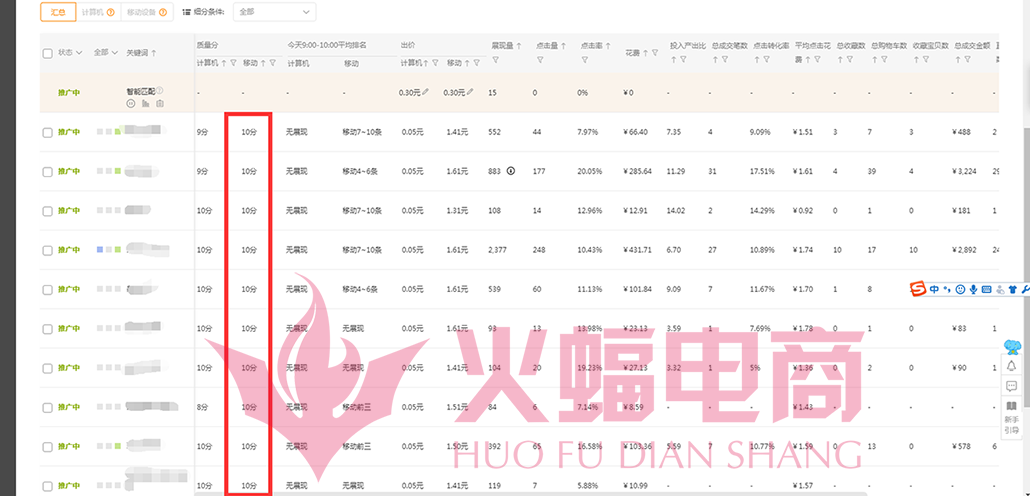The image size is (1030, 496).
Task: Click the help icon next to 移动设备 tab
Action: click(x=162, y=12)
